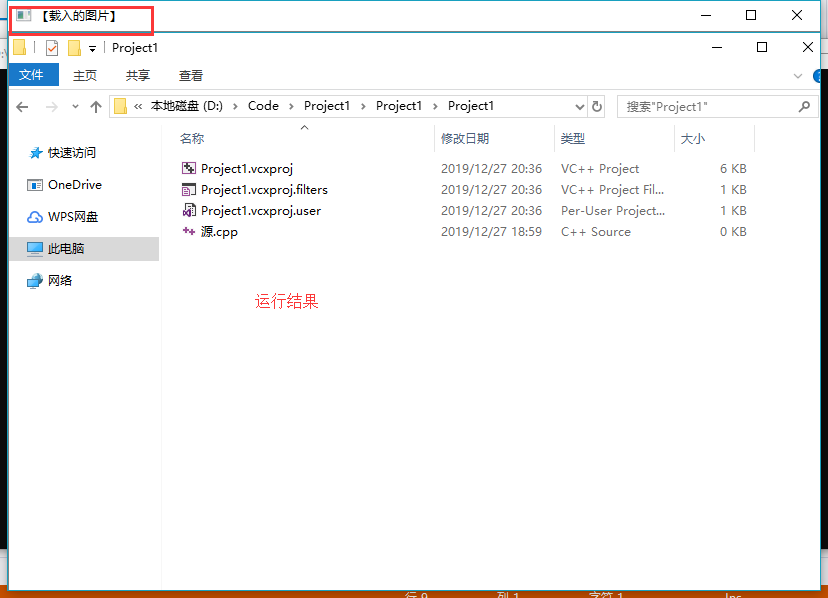Expand the chevron after 本地磁盘 (D:) breadcrumb
Image resolution: width=828 pixels, height=598 pixels.
236,107
